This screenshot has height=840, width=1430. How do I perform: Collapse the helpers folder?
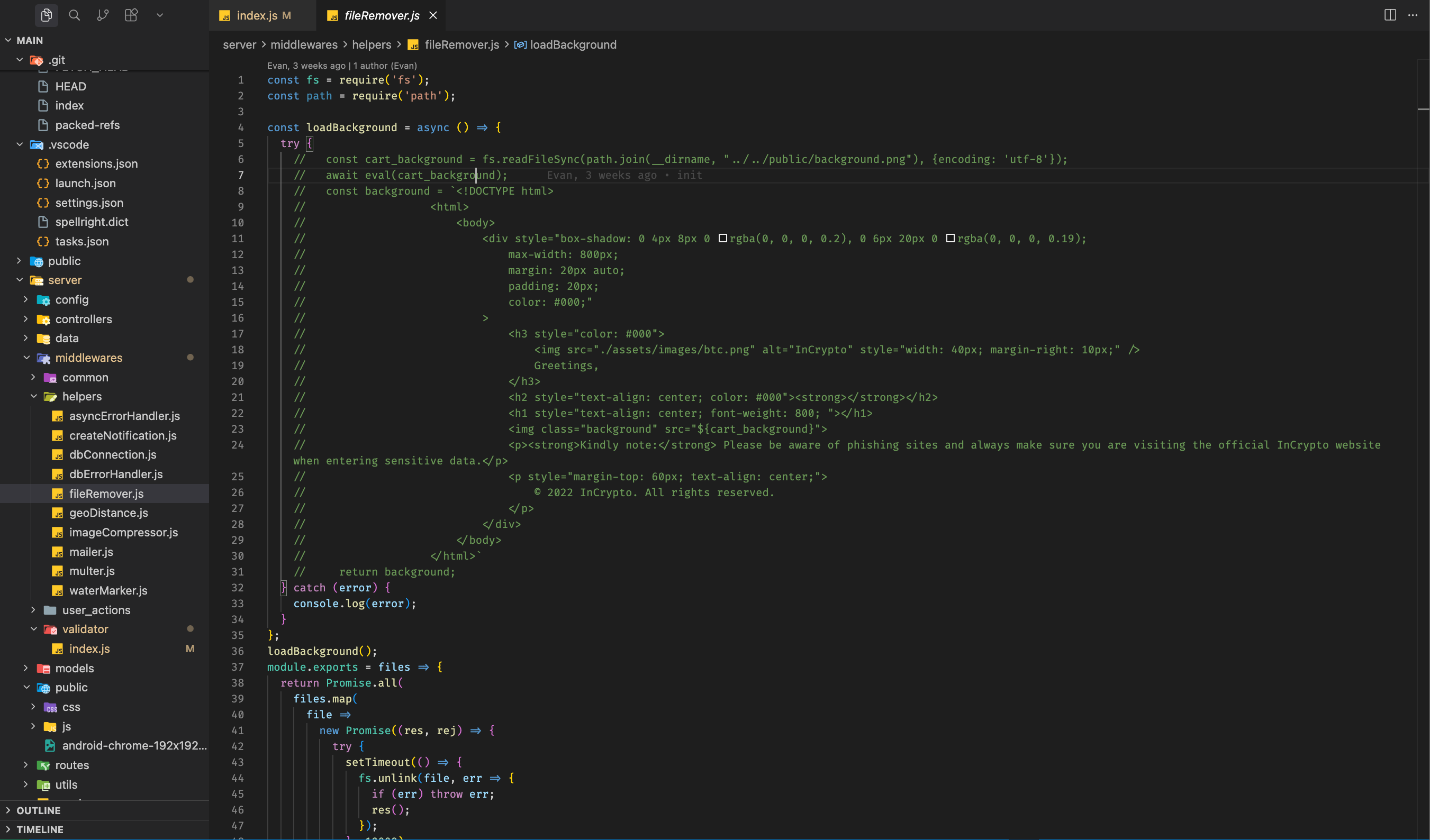(81, 396)
